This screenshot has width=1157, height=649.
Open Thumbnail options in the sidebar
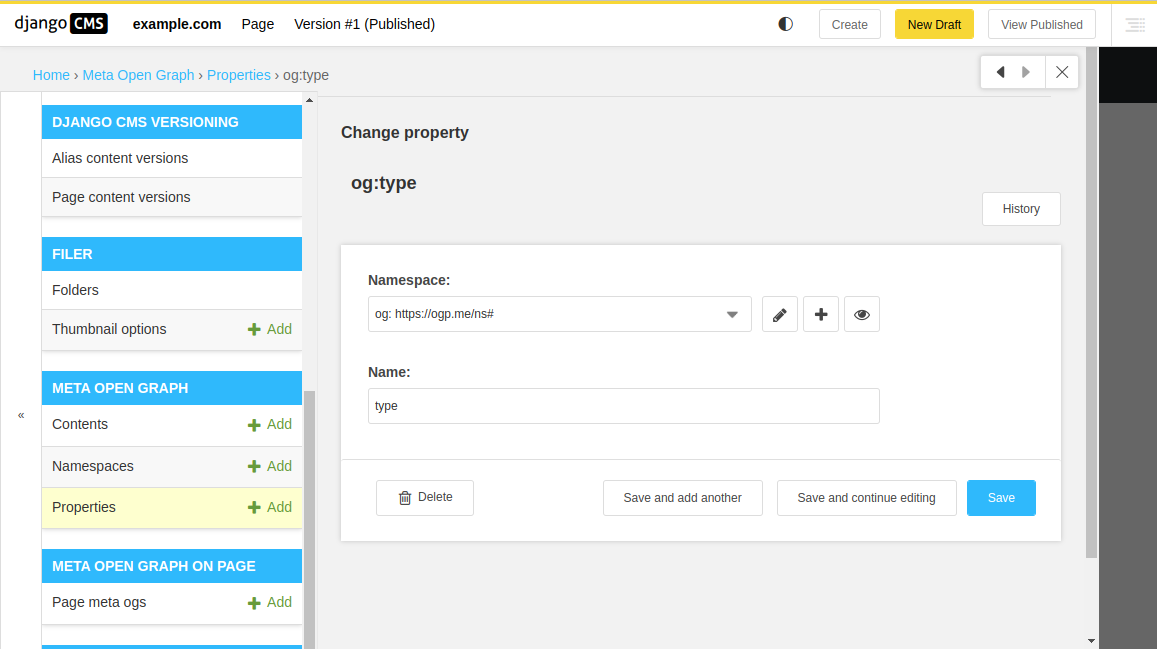[x=109, y=329]
